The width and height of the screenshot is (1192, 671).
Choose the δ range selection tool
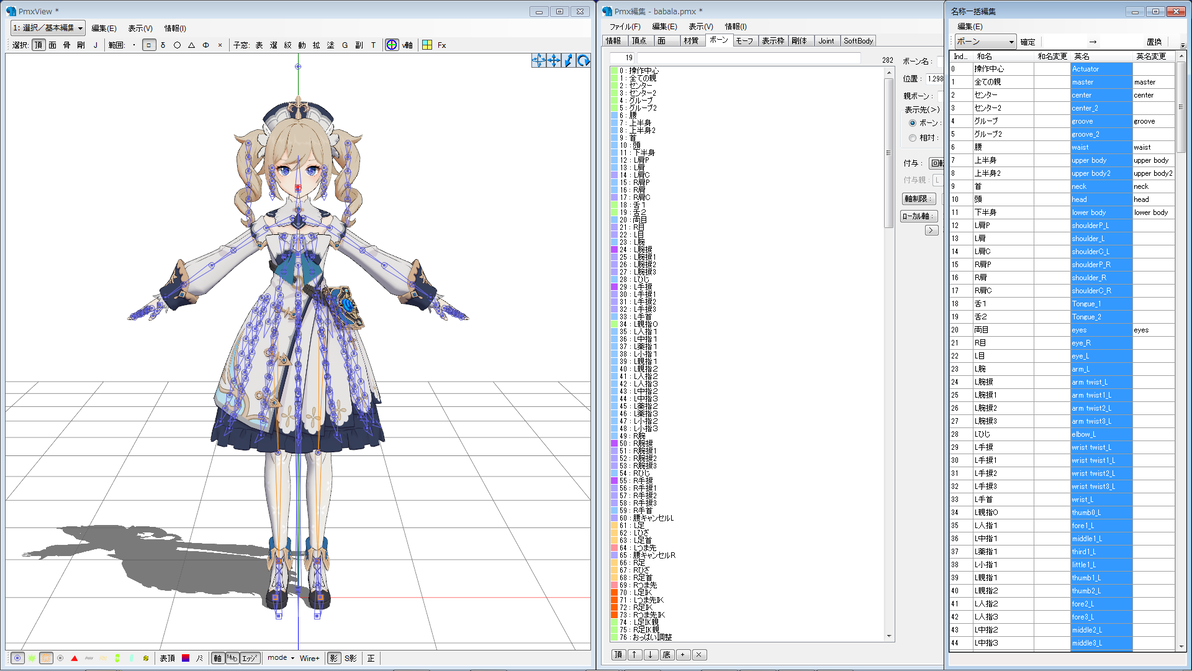coord(163,46)
